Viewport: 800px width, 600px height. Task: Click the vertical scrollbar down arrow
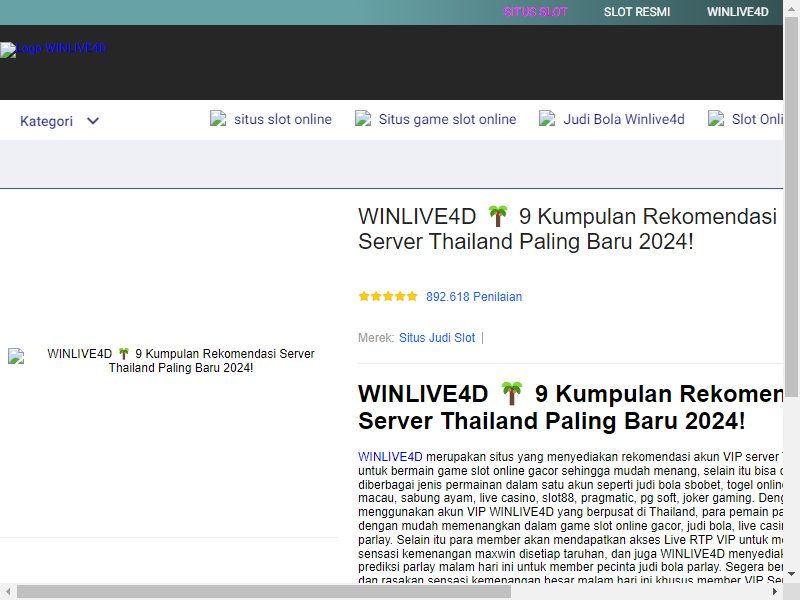[791, 574]
